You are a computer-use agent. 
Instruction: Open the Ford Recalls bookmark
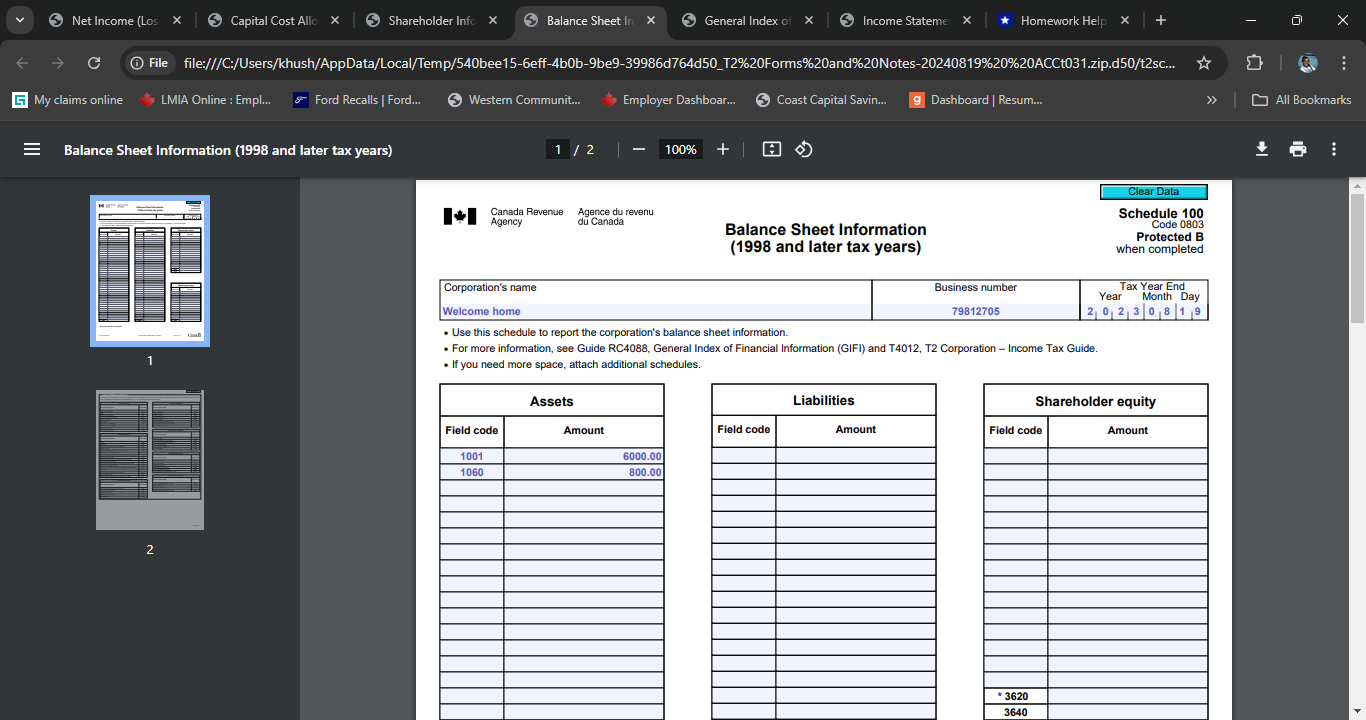point(357,100)
